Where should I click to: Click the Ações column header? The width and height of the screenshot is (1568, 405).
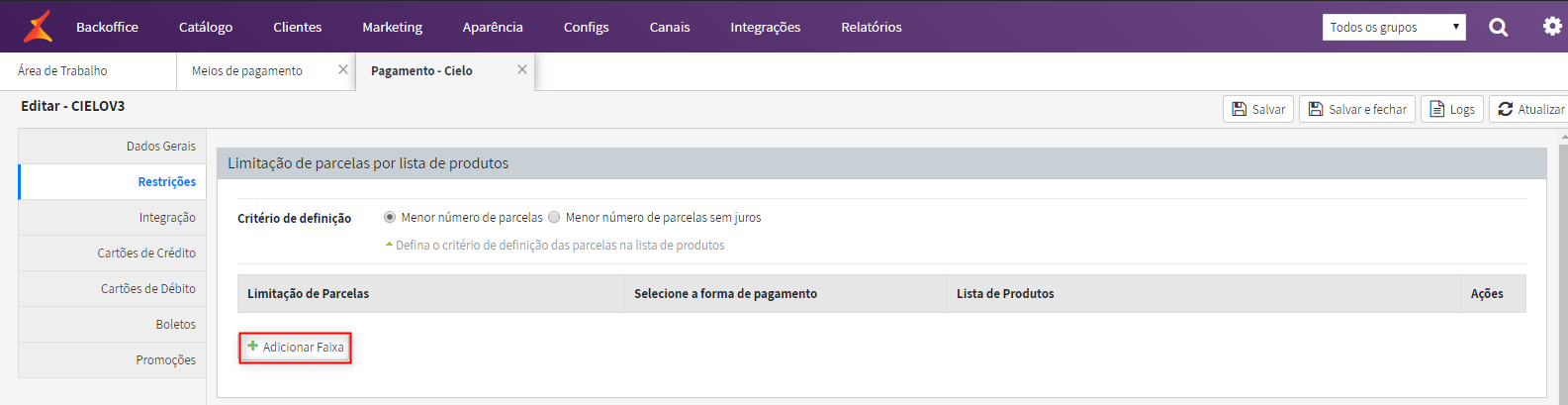tap(1494, 293)
